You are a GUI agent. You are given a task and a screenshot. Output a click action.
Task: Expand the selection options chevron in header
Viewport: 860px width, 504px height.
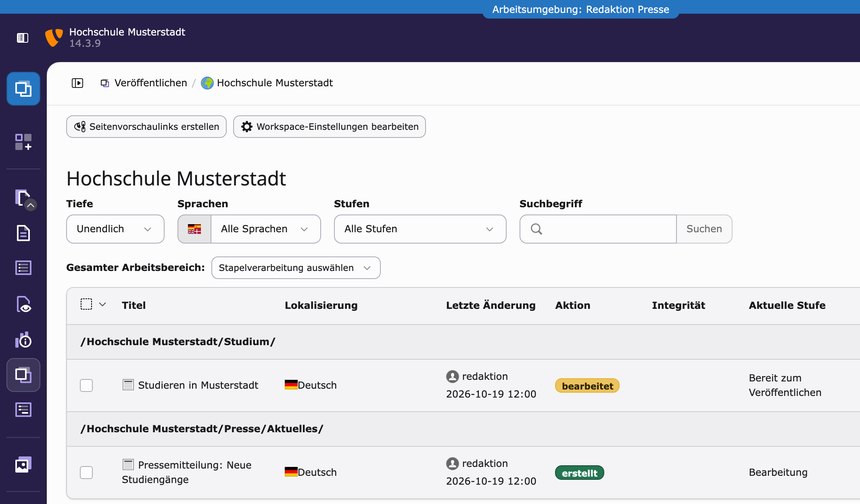(102, 304)
